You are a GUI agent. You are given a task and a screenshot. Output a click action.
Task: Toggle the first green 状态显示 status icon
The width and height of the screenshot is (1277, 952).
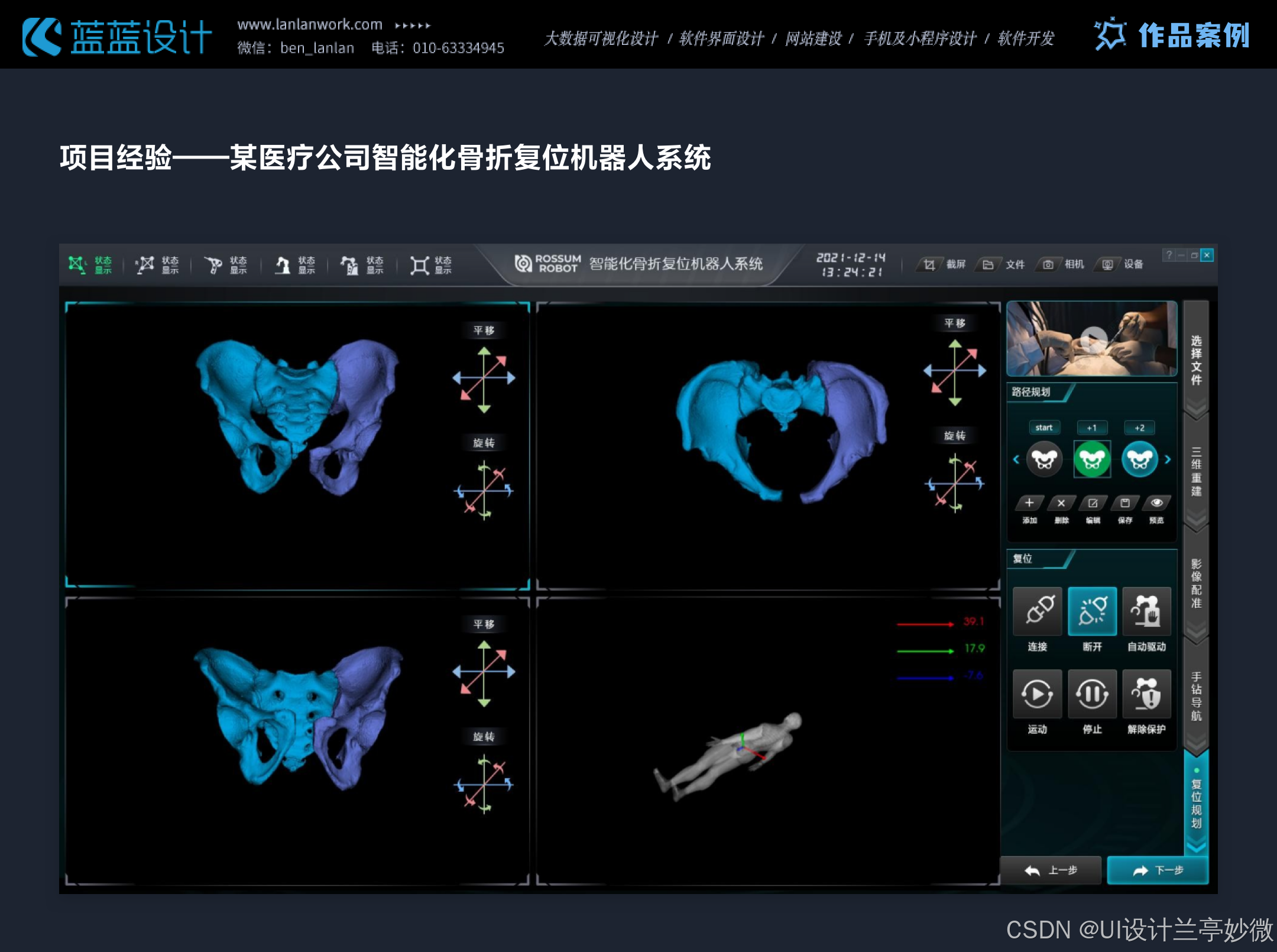click(77, 265)
